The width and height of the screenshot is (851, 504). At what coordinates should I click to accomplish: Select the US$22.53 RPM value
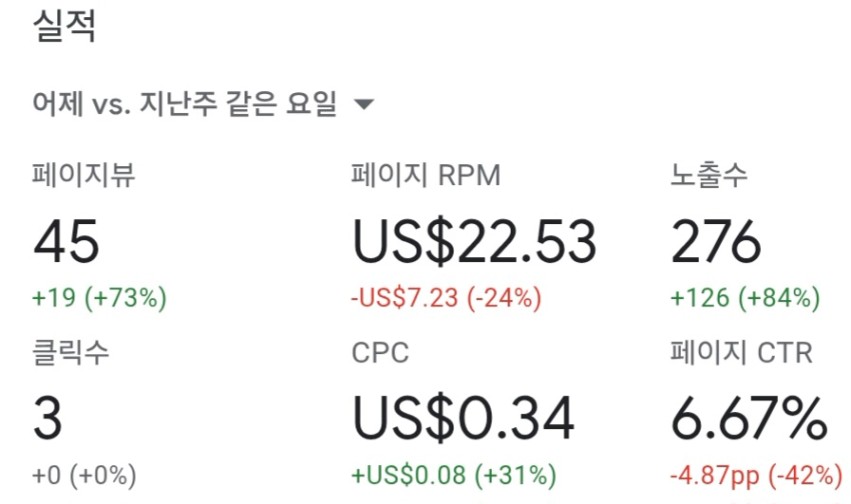point(474,241)
